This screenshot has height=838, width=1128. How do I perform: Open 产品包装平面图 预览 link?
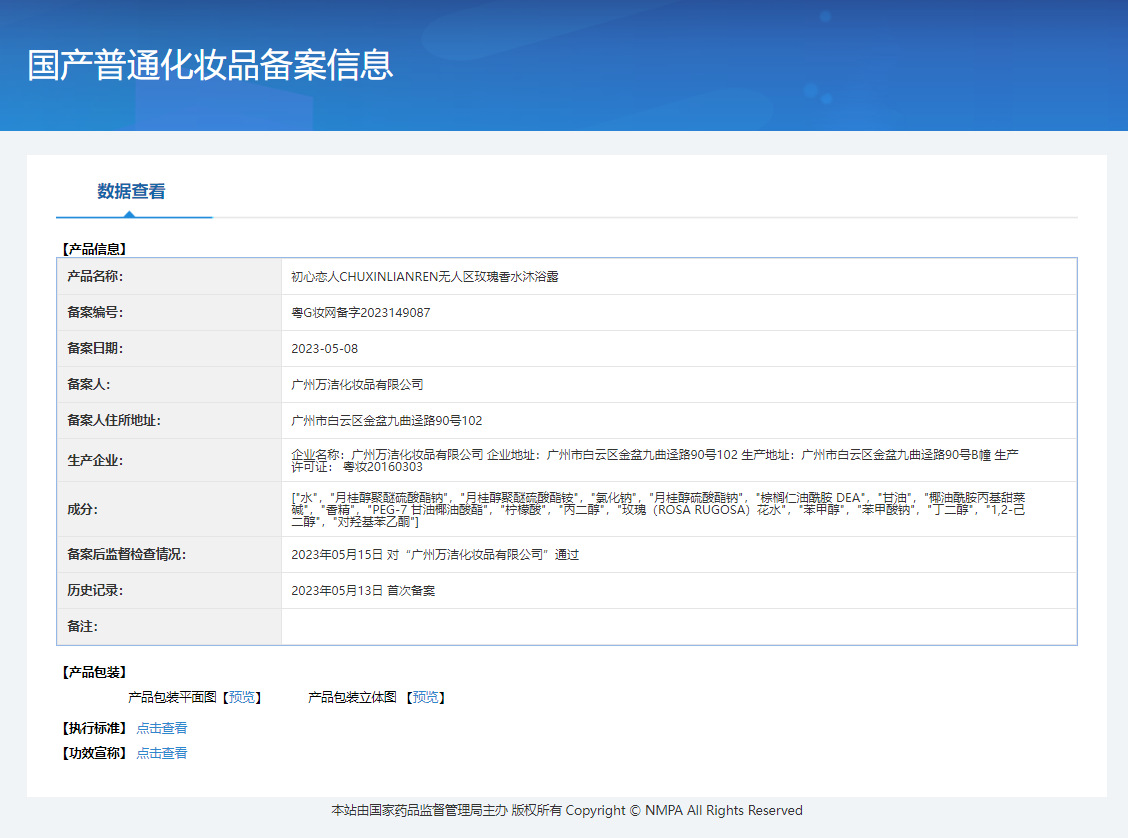242,697
